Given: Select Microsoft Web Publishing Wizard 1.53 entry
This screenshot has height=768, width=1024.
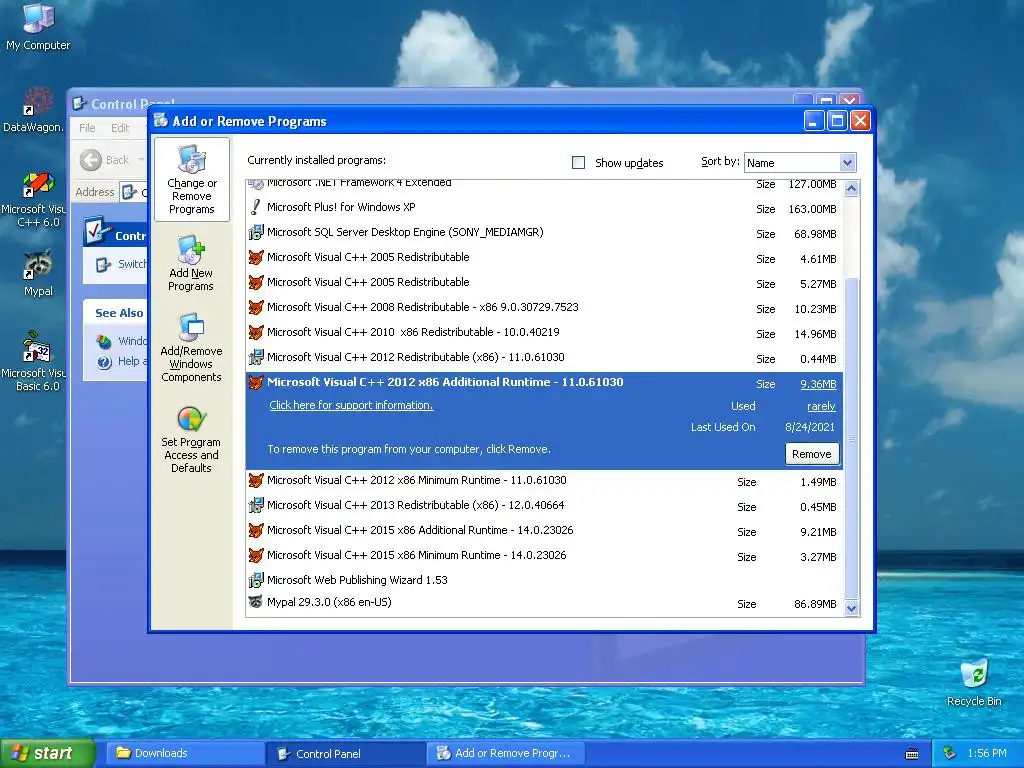Looking at the screenshot, I should [x=545, y=580].
